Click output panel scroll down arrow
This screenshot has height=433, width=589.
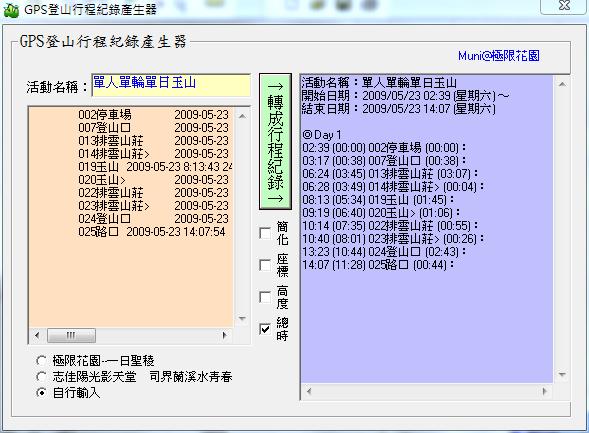click(562, 374)
